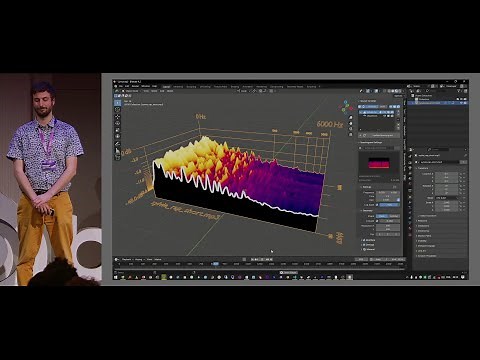The height and width of the screenshot is (360, 480).
Task: Switch to the Modeling workspace tab
Action: coord(178,87)
